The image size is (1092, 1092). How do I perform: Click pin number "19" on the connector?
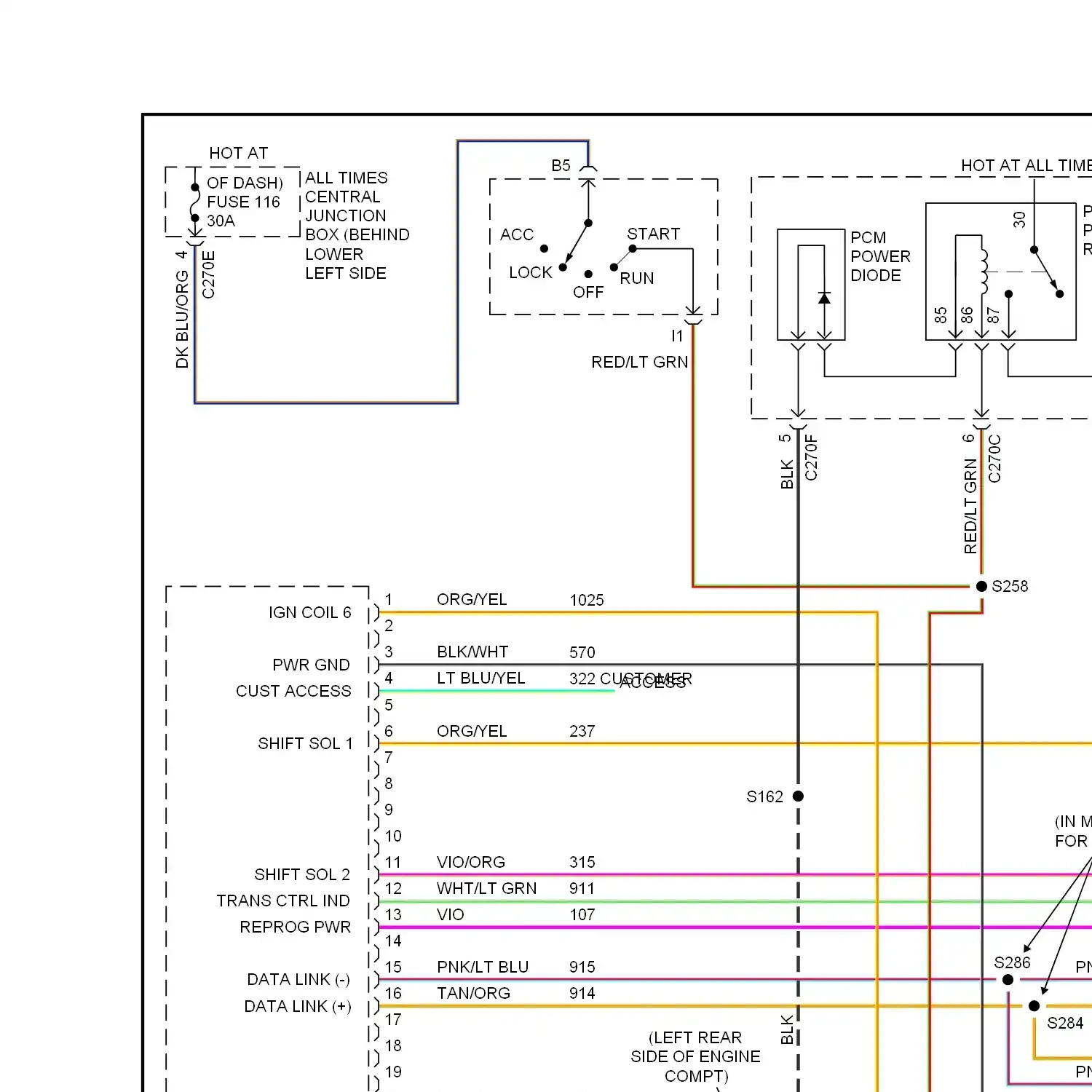[393, 1072]
